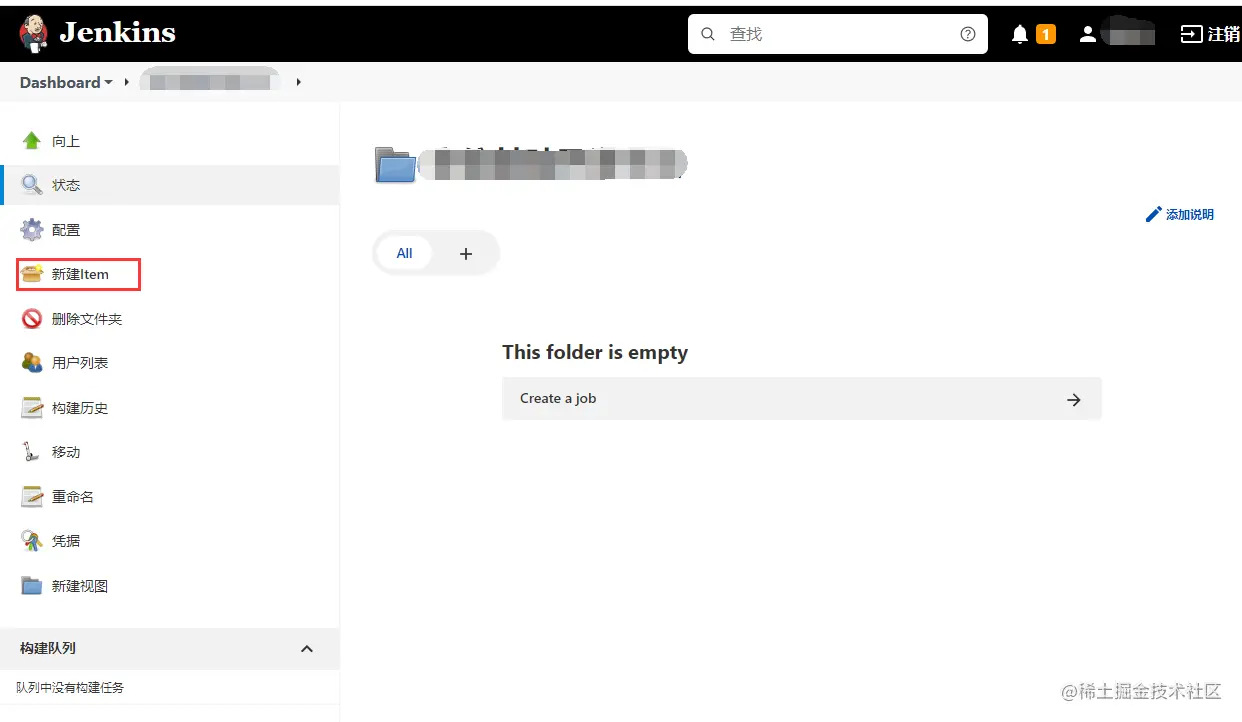Click the 配置 gear icon
Viewport: 1242px width, 722px height.
32,229
